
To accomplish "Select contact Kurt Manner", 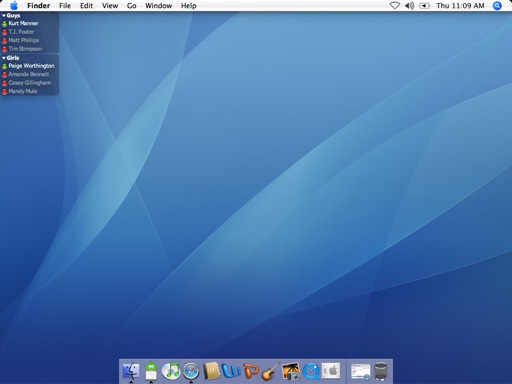I will pyautogui.click(x=23, y=23).
